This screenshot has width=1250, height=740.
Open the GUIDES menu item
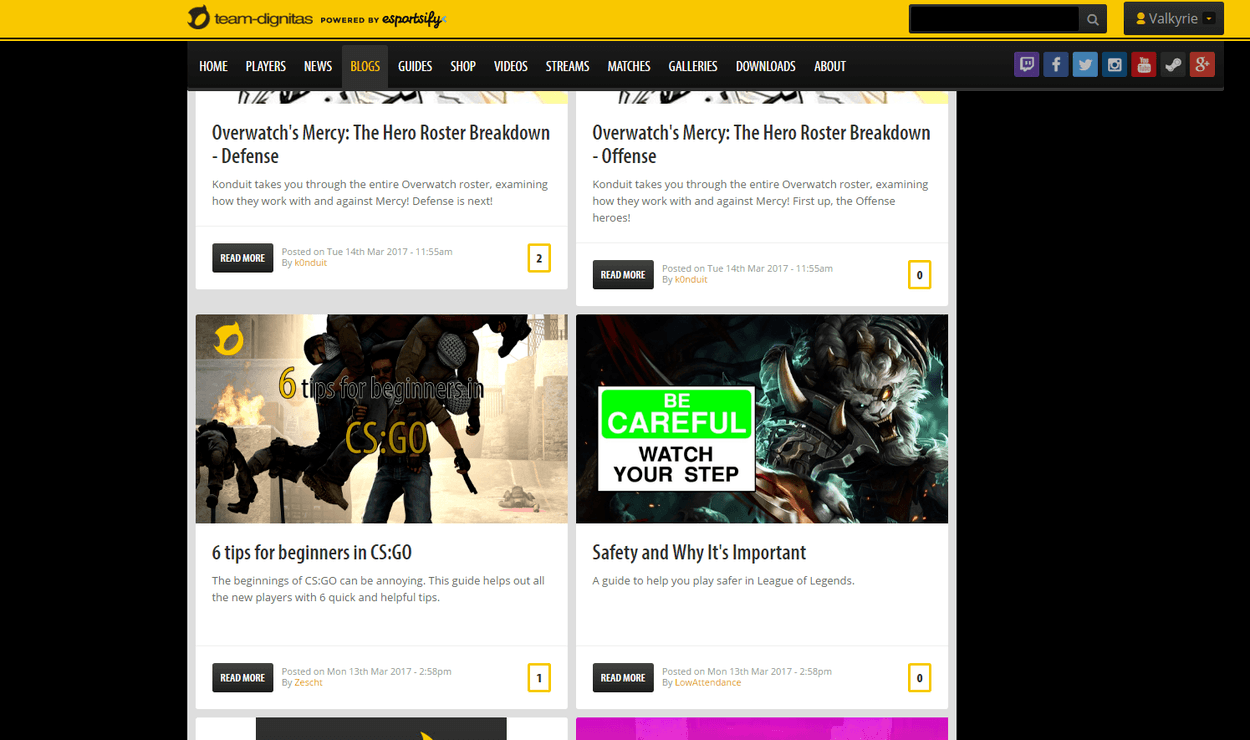pos(415,66)
